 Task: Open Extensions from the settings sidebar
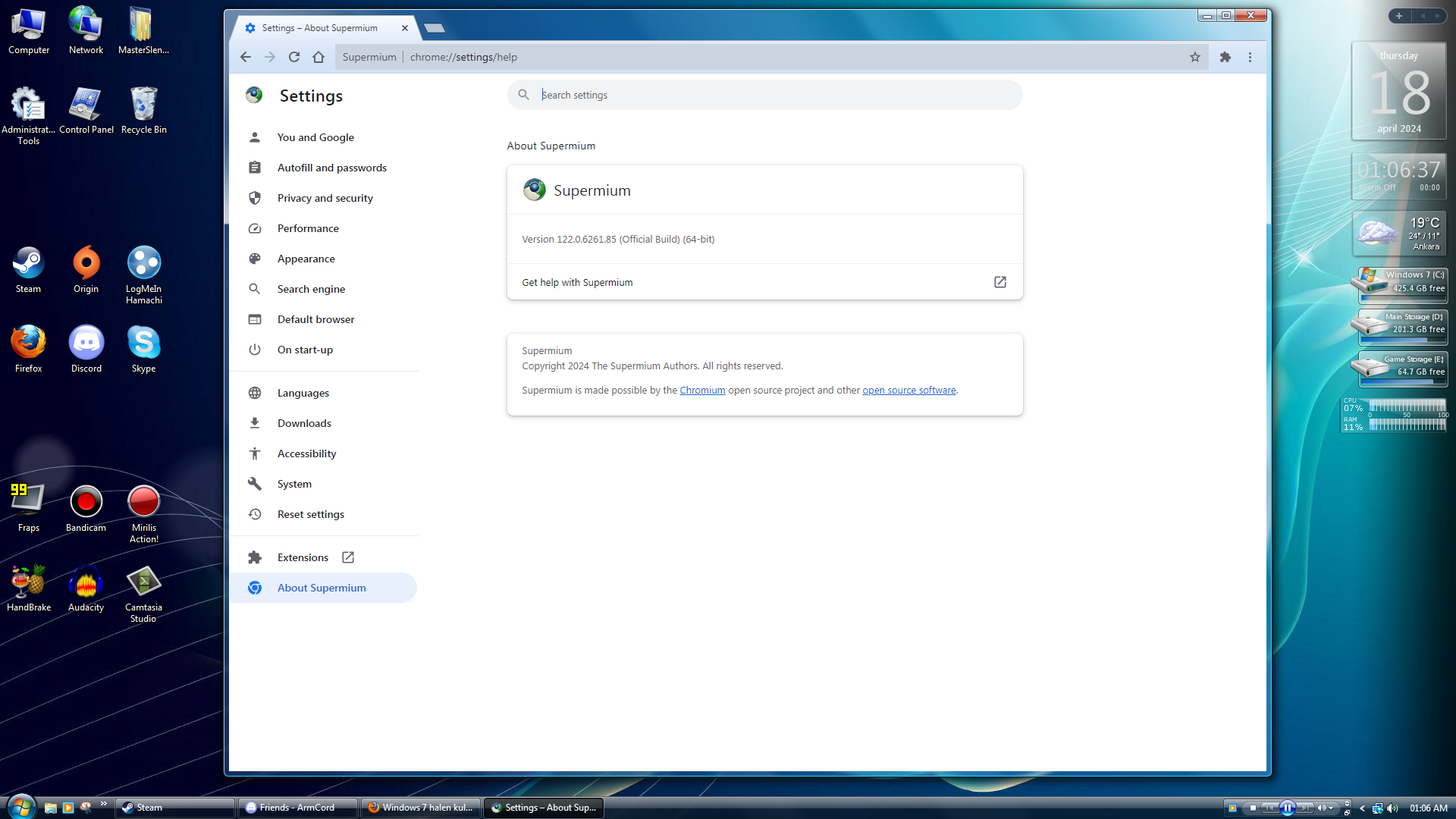pos(303,557)
